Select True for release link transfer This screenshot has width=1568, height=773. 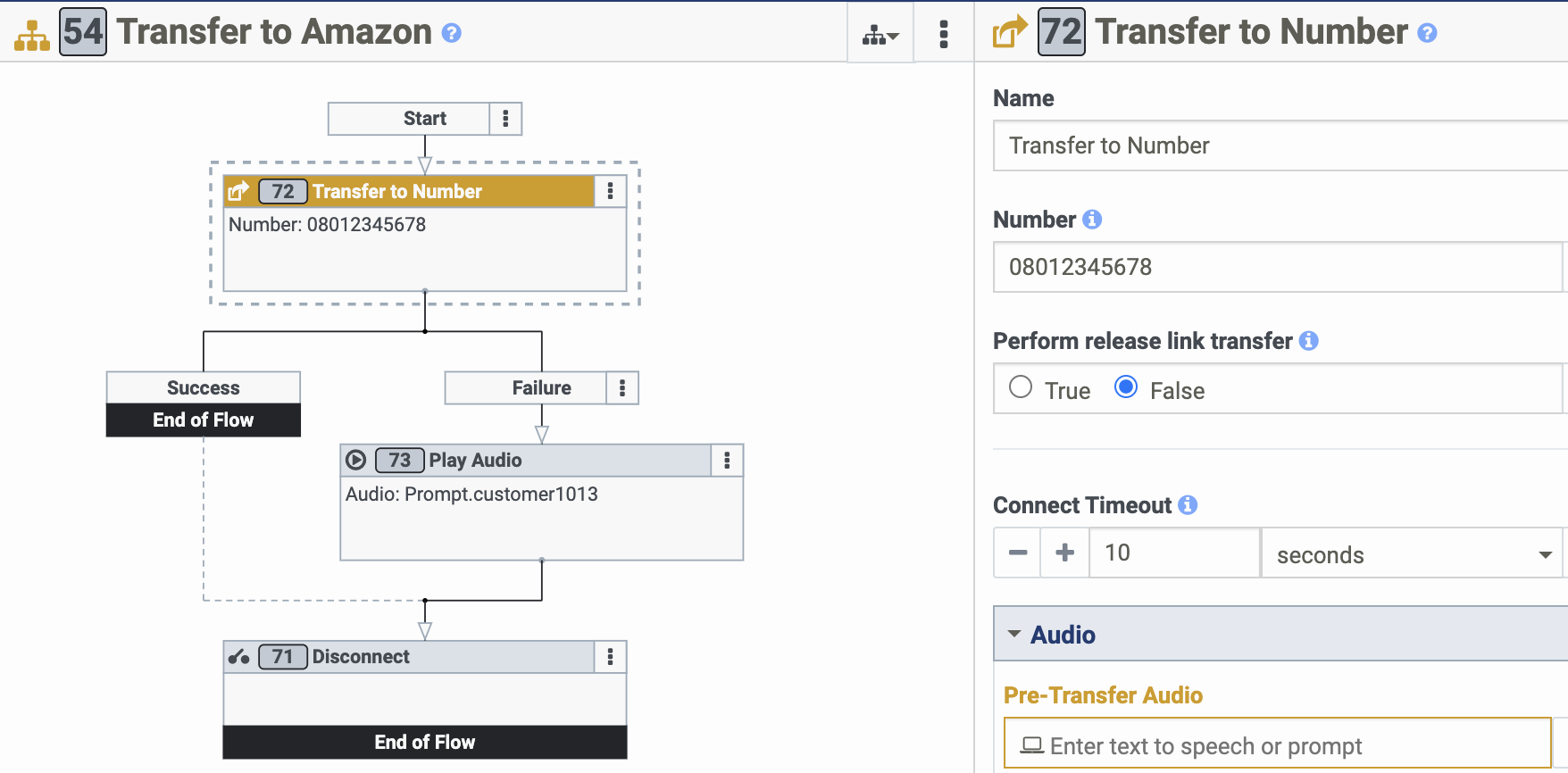click(1021, 387)
